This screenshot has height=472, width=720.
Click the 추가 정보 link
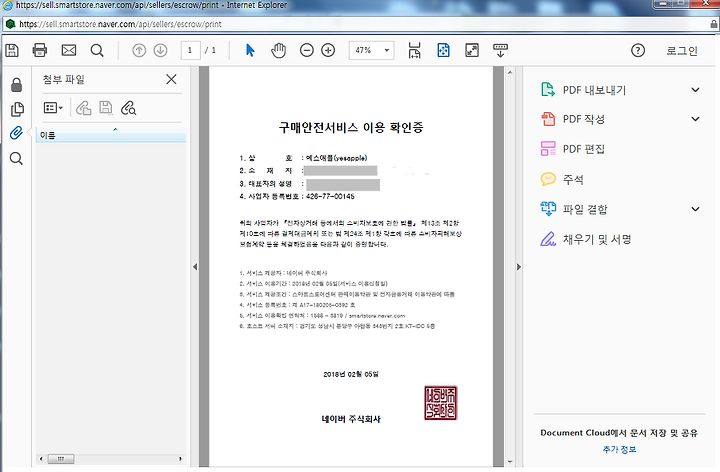[x=619, y=450]
